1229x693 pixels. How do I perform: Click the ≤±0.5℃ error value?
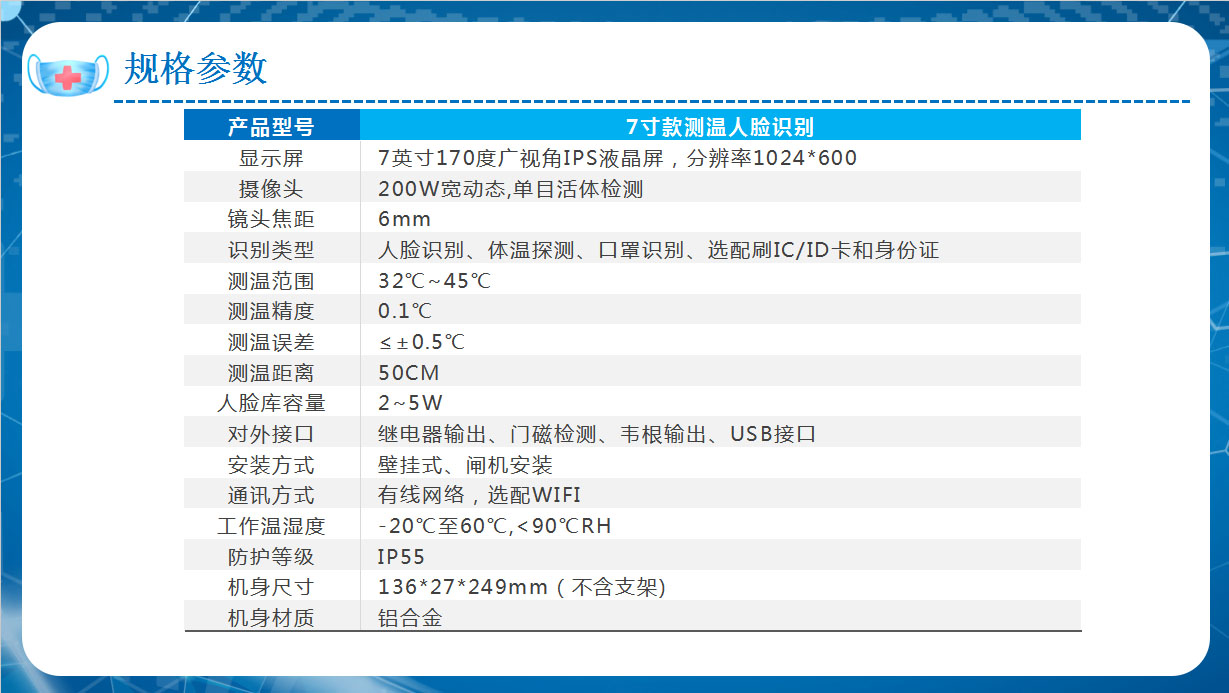pos(421,342)
